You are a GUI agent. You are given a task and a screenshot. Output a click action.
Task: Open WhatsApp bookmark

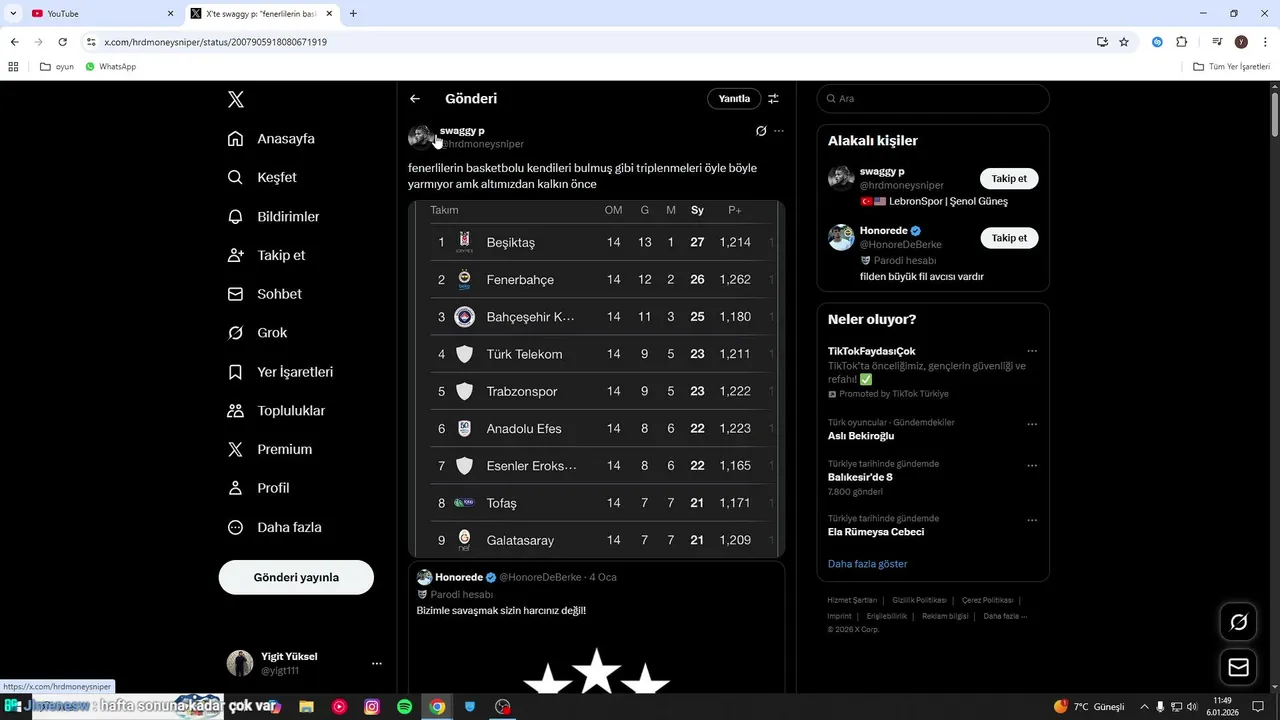[x=110, y=67]
